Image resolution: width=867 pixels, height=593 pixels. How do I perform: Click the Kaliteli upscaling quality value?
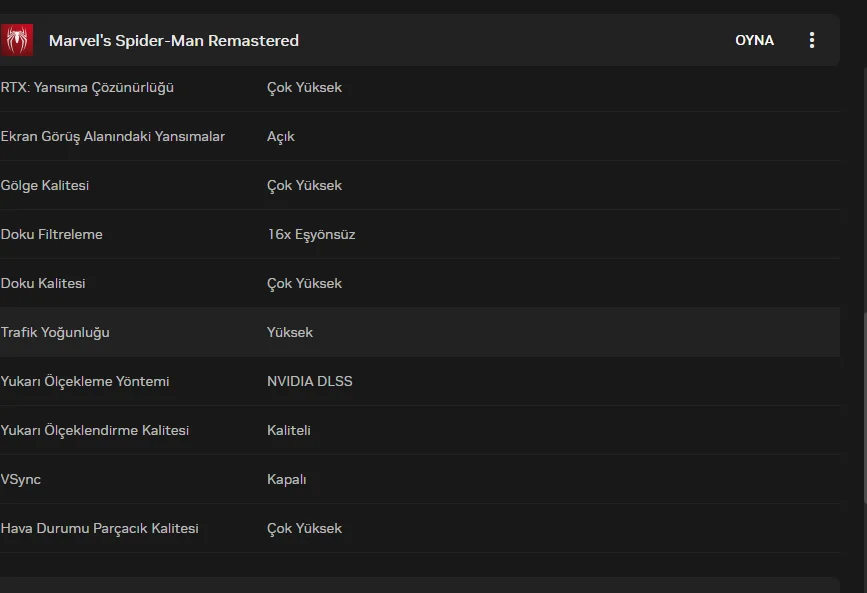(289, 430)
